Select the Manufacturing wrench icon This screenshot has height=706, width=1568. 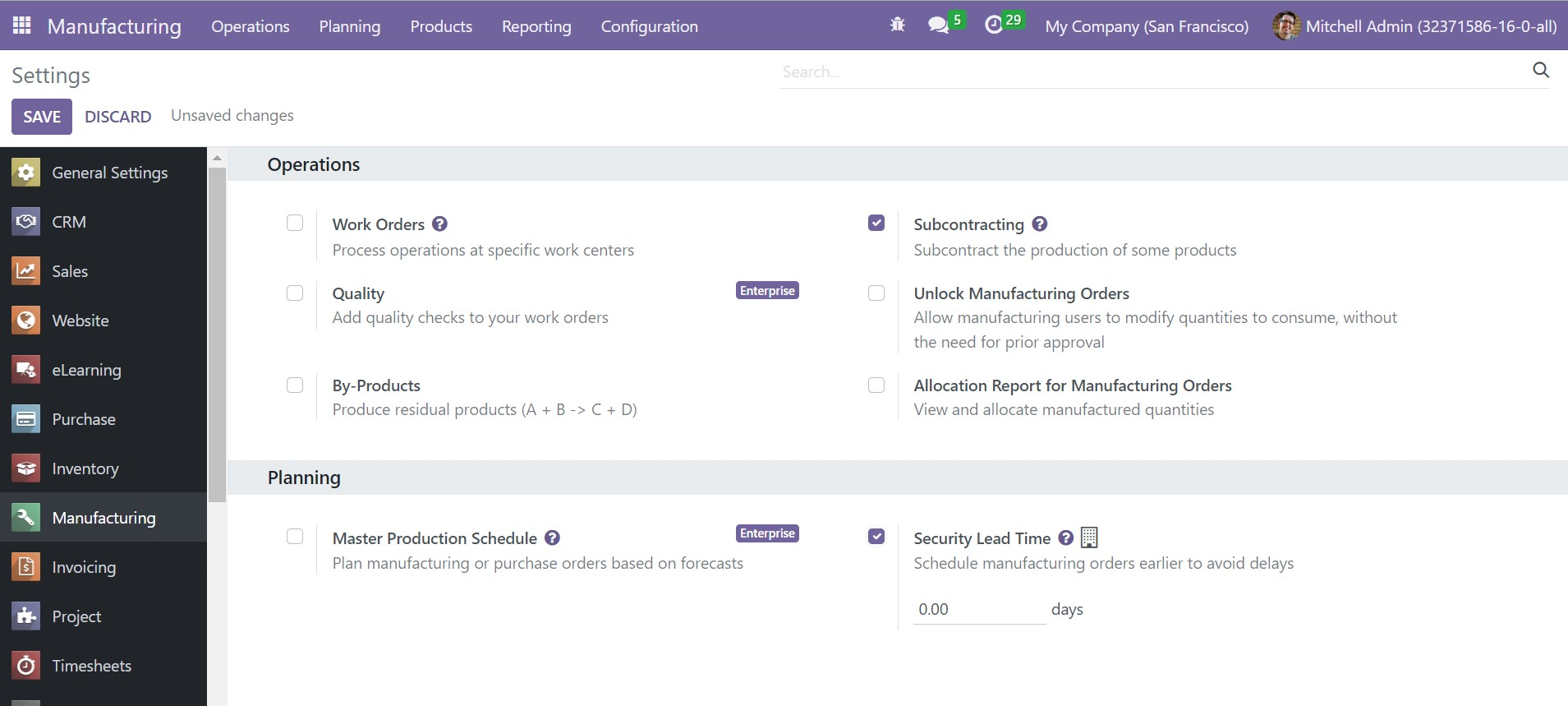(26, 518)
